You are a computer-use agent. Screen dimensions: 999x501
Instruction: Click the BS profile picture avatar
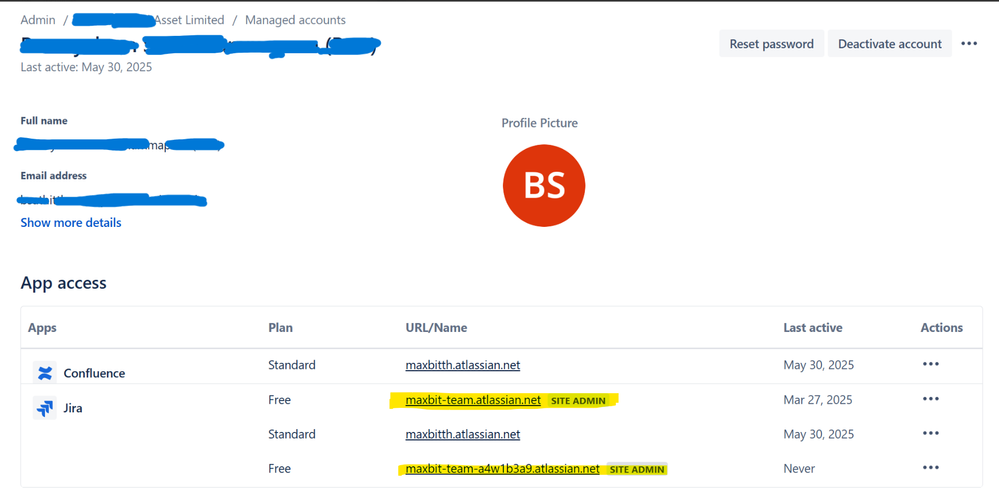pos(543,185)
